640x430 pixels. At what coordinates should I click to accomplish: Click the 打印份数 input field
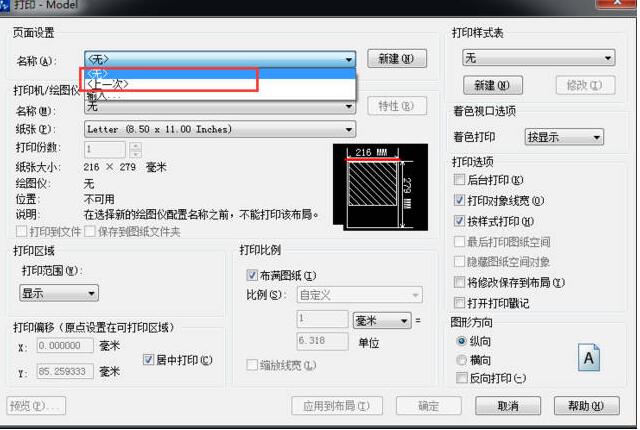(105, 149)
